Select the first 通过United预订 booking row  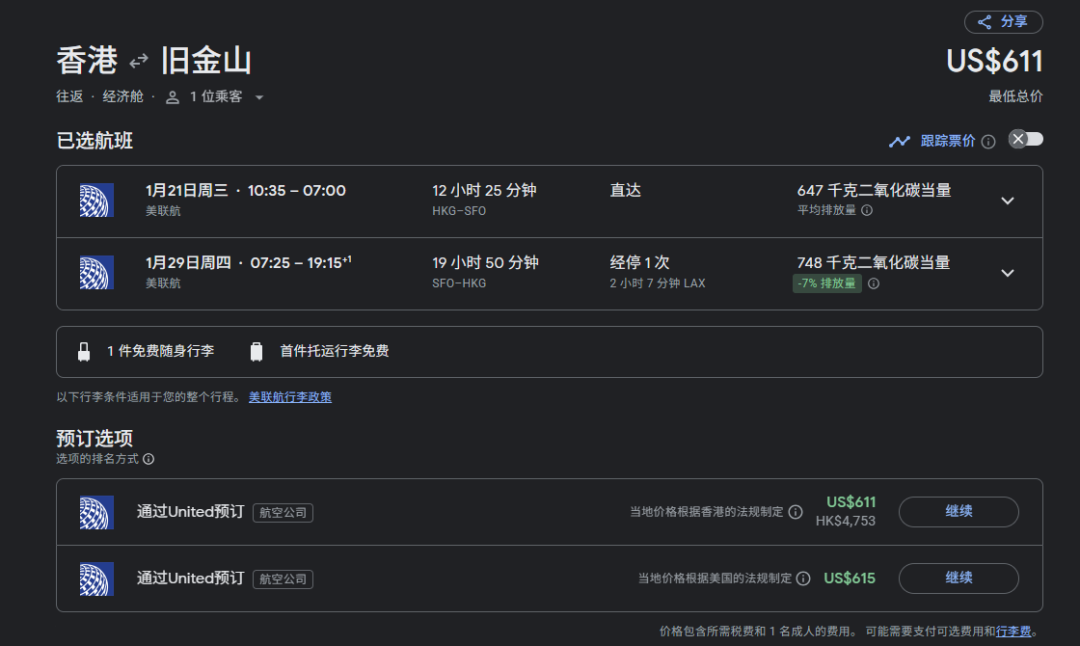[190, 512]
